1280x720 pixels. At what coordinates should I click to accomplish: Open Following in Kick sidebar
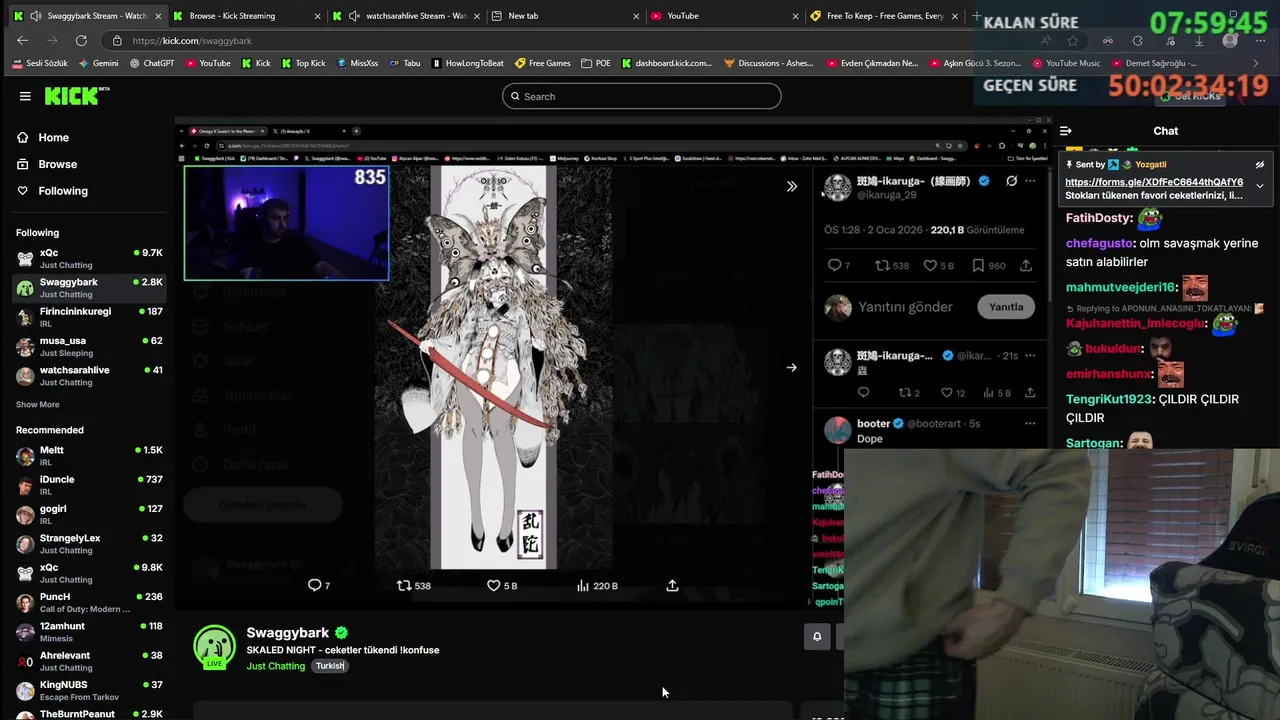[63, 191]
